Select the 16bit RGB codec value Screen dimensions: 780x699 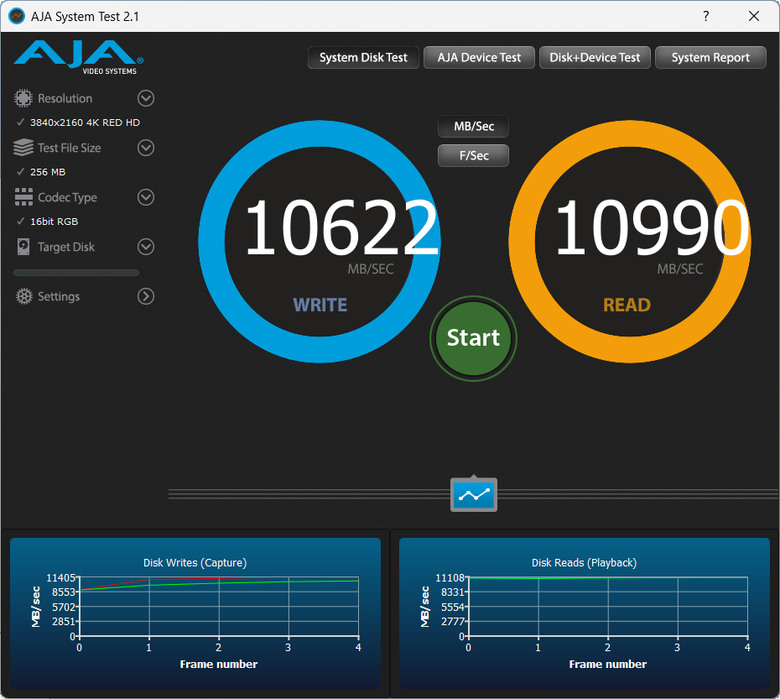(54, 221)
